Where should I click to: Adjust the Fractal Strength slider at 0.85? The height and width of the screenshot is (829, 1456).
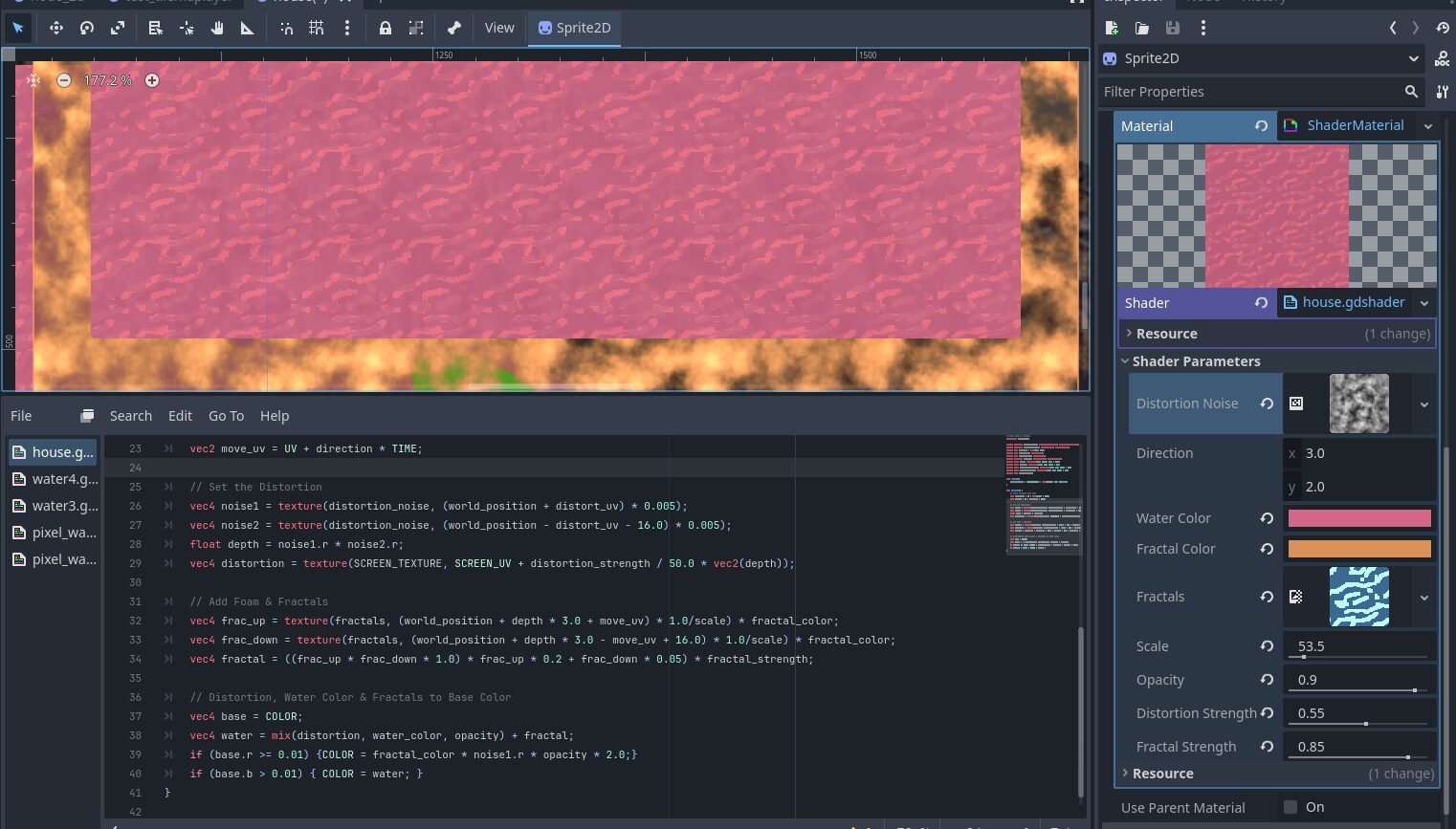[1358, 748]
